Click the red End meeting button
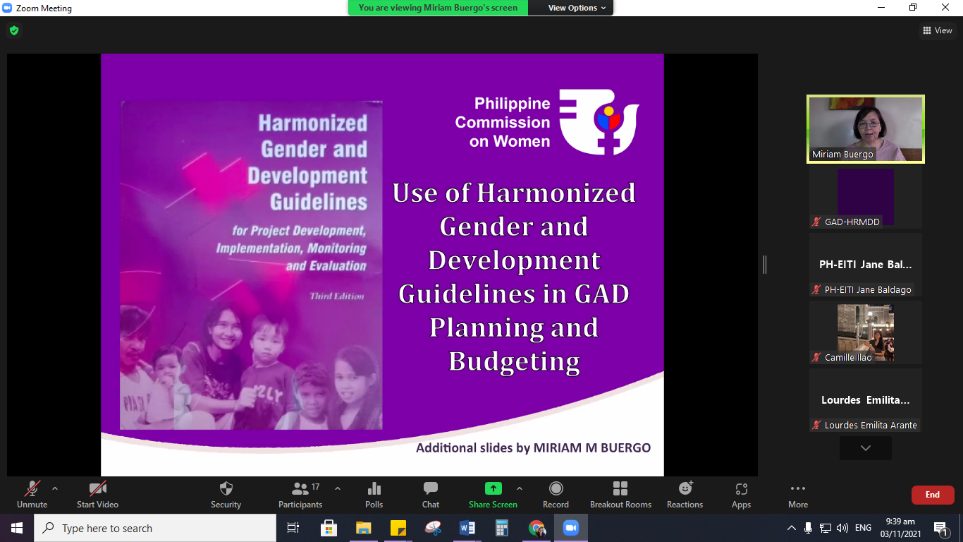 (932, 495)
